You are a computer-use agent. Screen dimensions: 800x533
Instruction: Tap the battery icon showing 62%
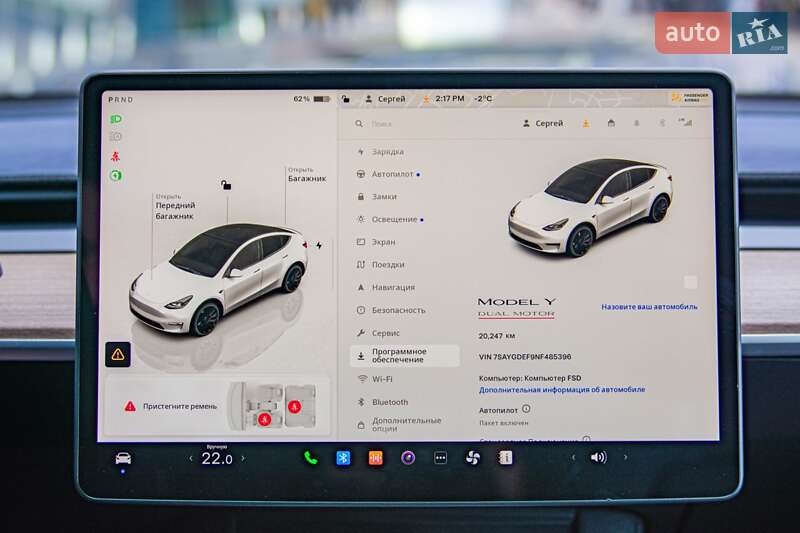click(x=322, y=98)
